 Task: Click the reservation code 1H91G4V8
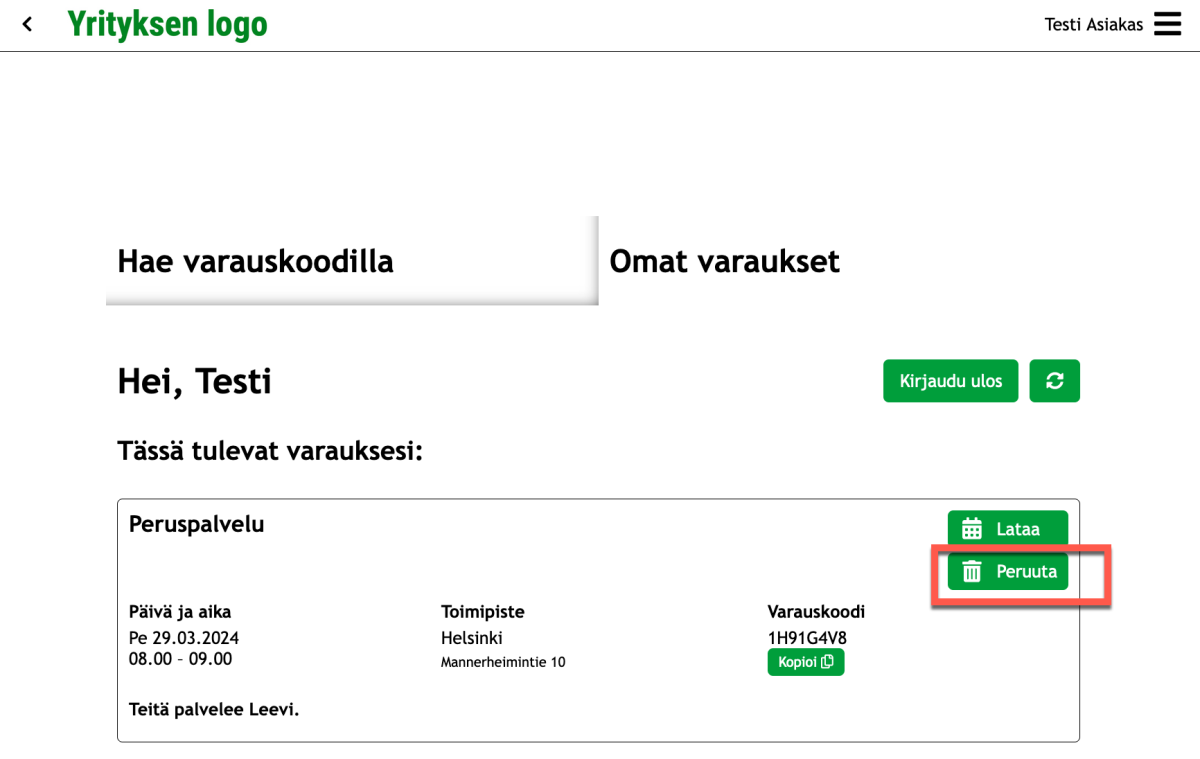[807, 638]
